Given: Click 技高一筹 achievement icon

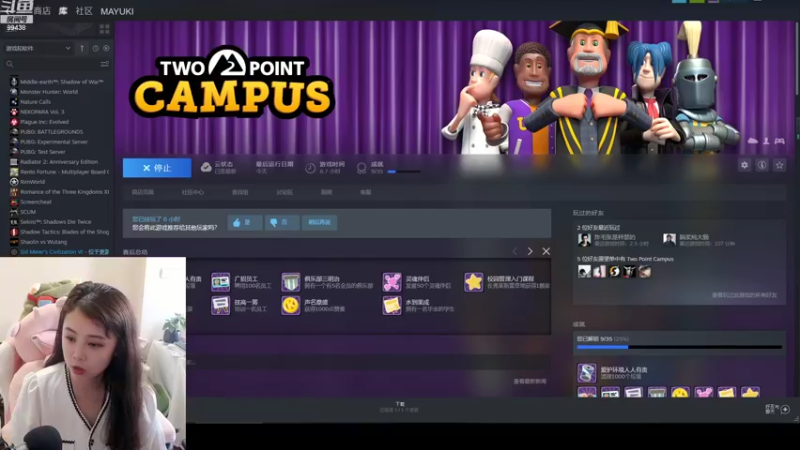Looking at the screenshot, I should [x=220, y=305].
